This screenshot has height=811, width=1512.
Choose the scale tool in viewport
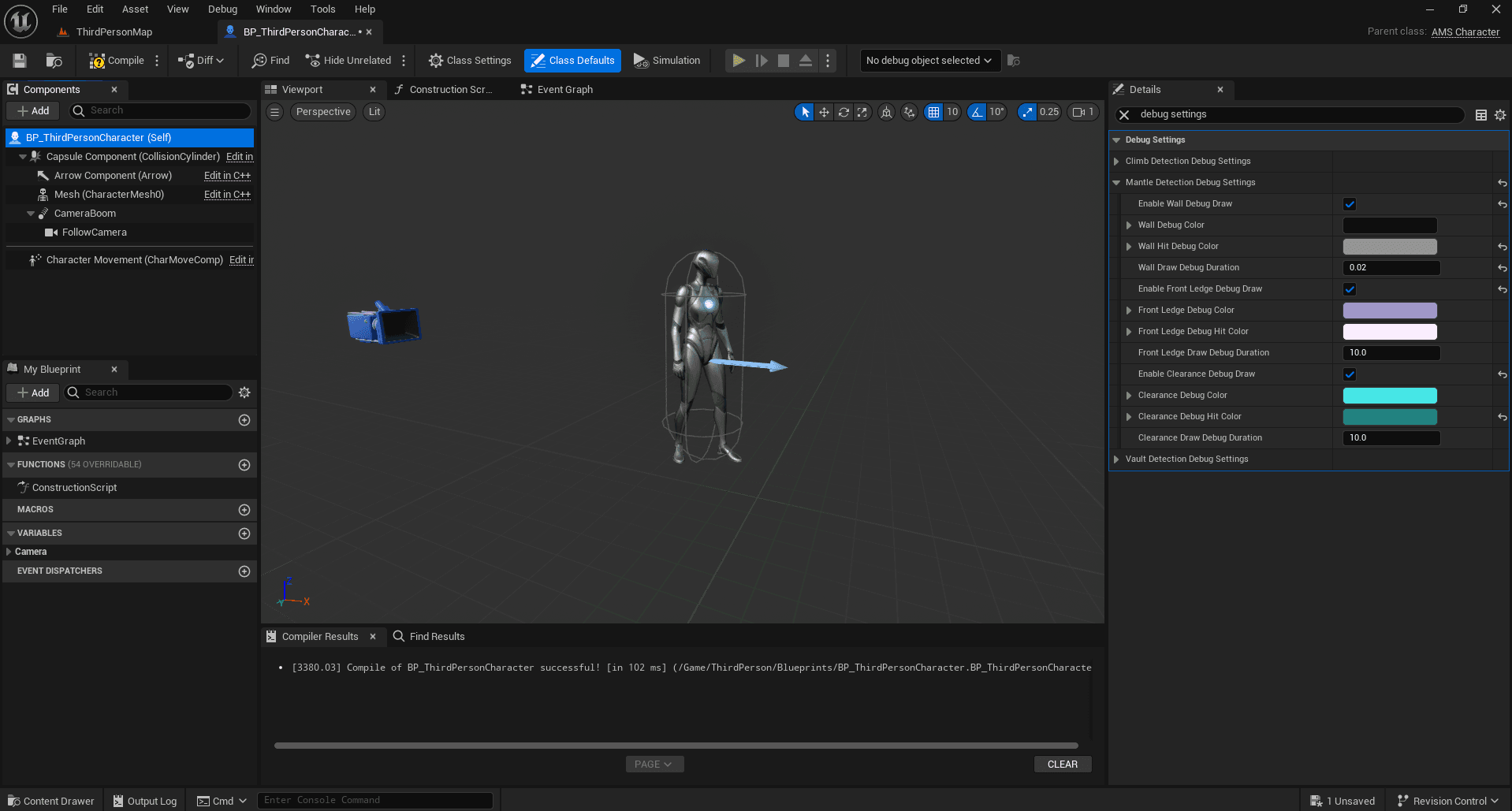point(862,112)
